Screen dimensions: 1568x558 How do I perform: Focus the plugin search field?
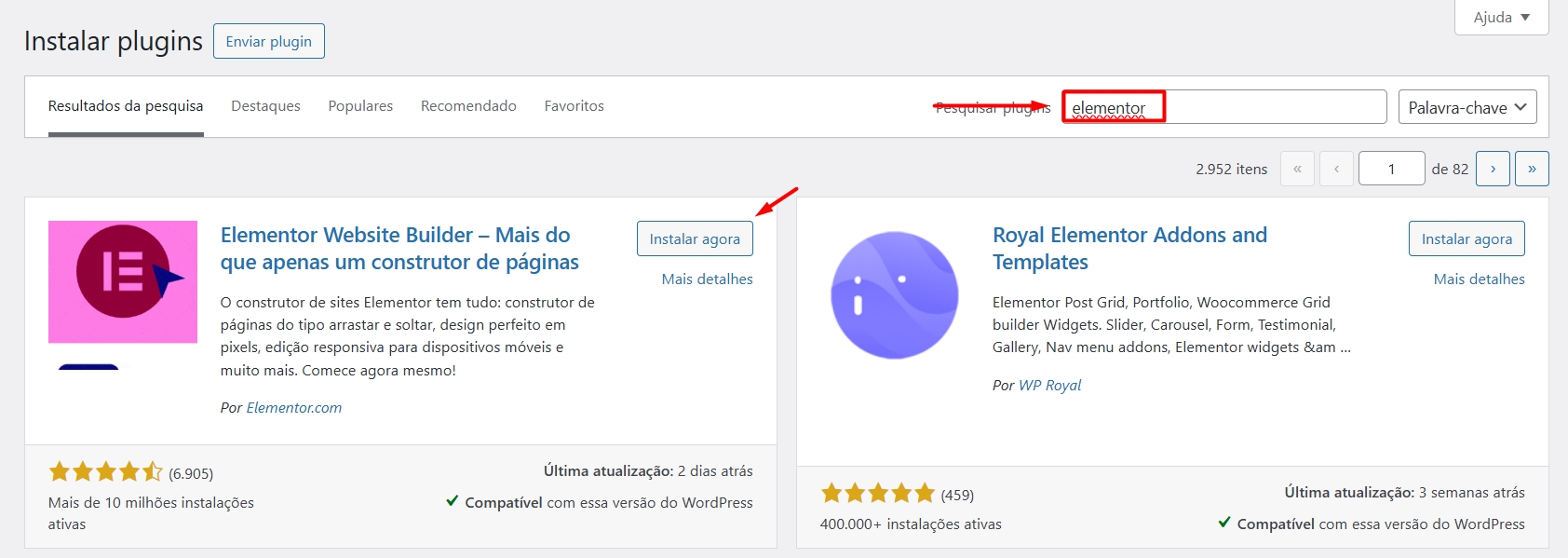tap(1223, 107)
